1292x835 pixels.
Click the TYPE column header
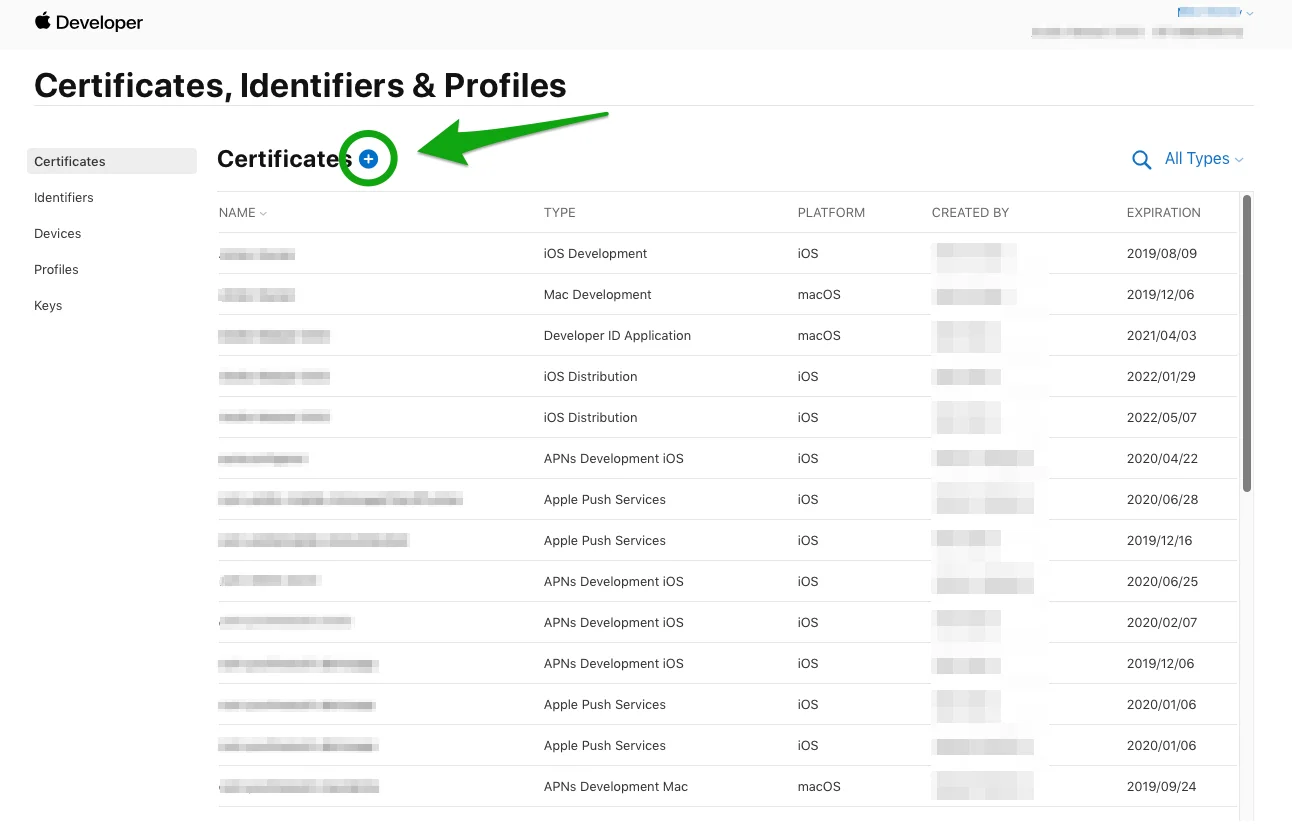click(560, 213)
